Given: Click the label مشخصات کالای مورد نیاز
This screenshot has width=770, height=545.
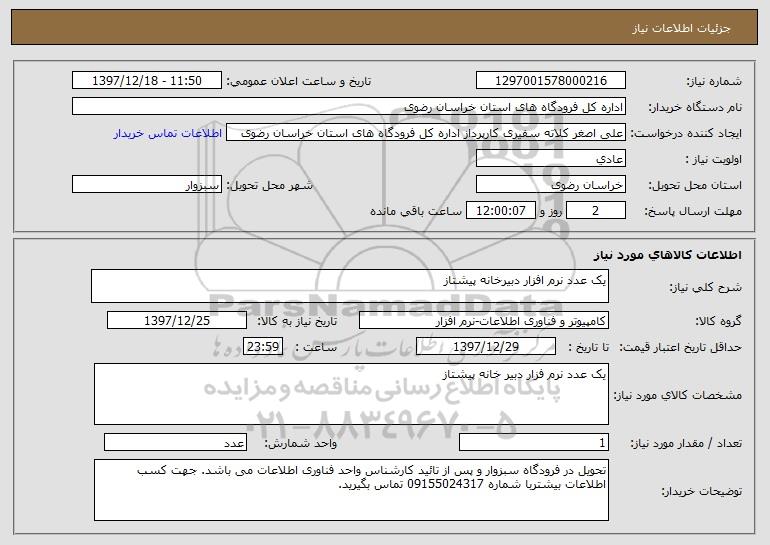Looking at the screenshot, I should (x=678, y=395).
